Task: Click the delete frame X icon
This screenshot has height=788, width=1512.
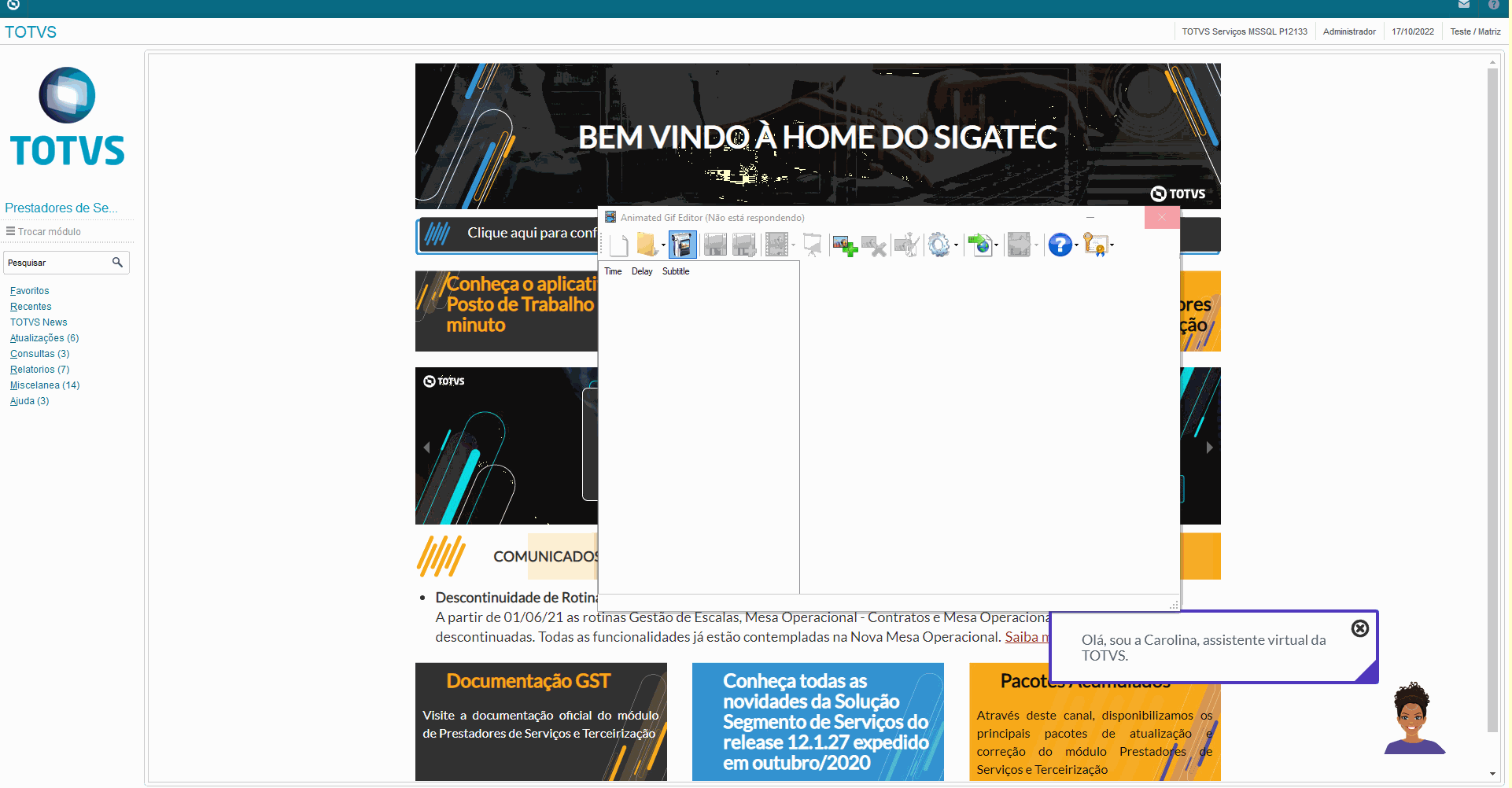Action: click(x=874, y=245)
